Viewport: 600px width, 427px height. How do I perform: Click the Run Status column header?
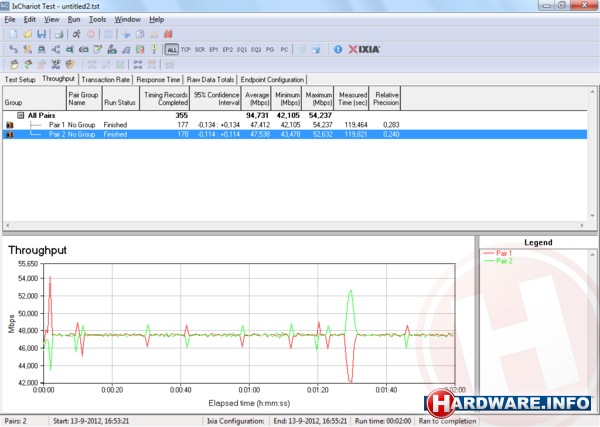pos(121,99)
